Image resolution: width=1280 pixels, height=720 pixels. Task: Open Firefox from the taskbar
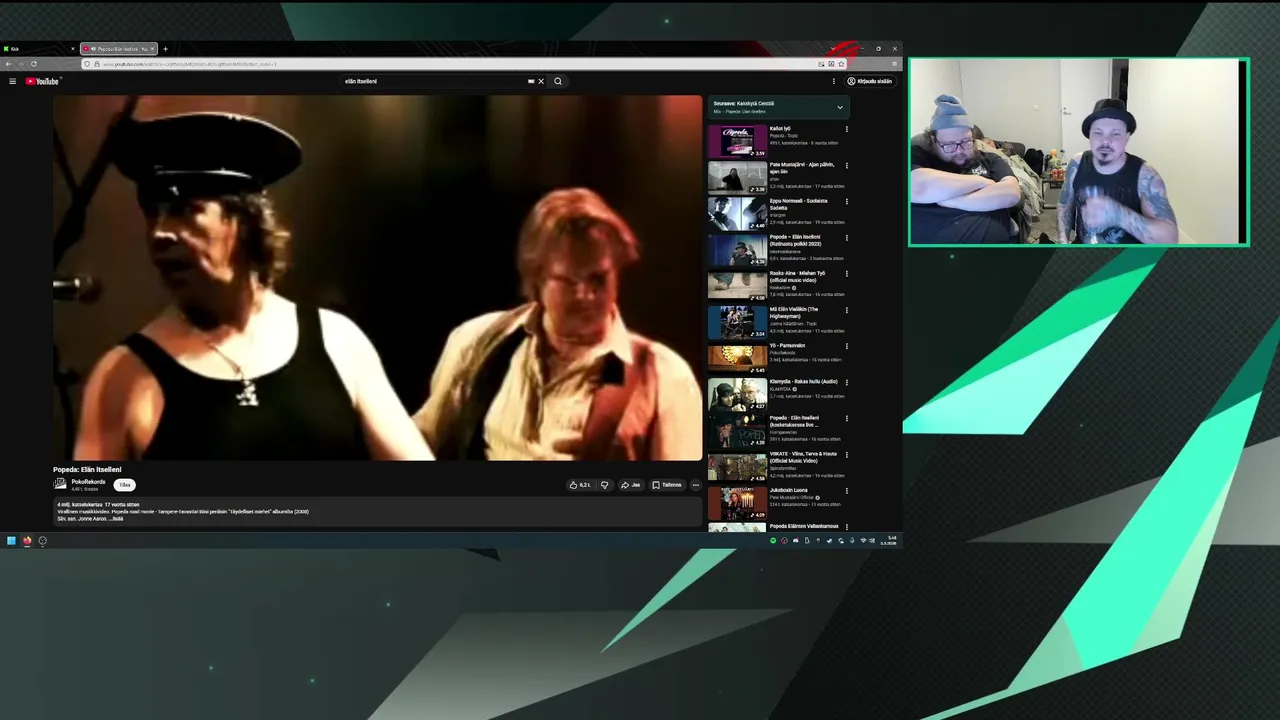point(27,541)
